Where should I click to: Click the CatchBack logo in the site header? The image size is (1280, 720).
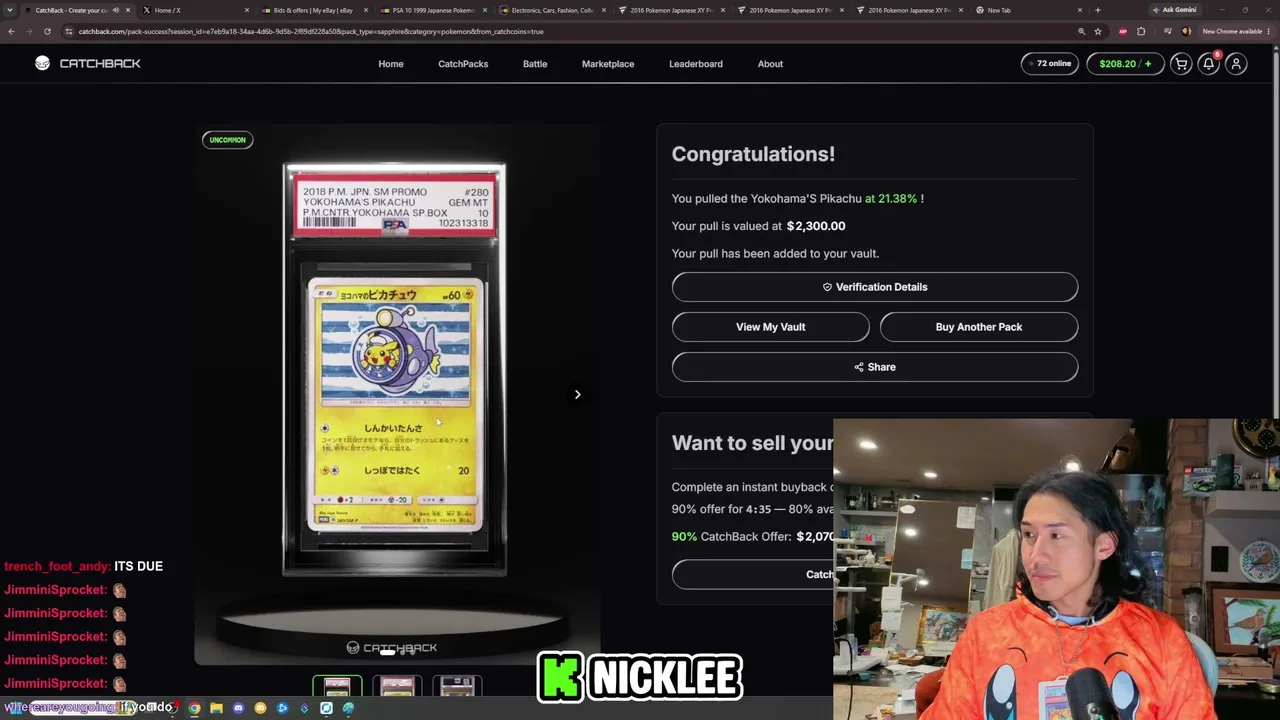[x=87, y=63]
